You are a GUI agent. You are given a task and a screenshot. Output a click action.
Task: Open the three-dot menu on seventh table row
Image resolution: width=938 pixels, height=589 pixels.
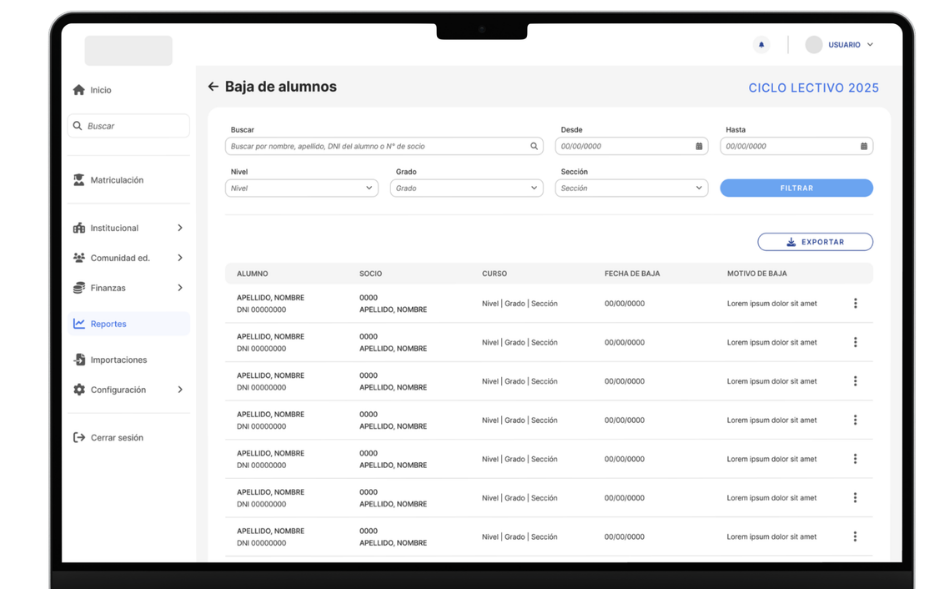coord(855,536)
